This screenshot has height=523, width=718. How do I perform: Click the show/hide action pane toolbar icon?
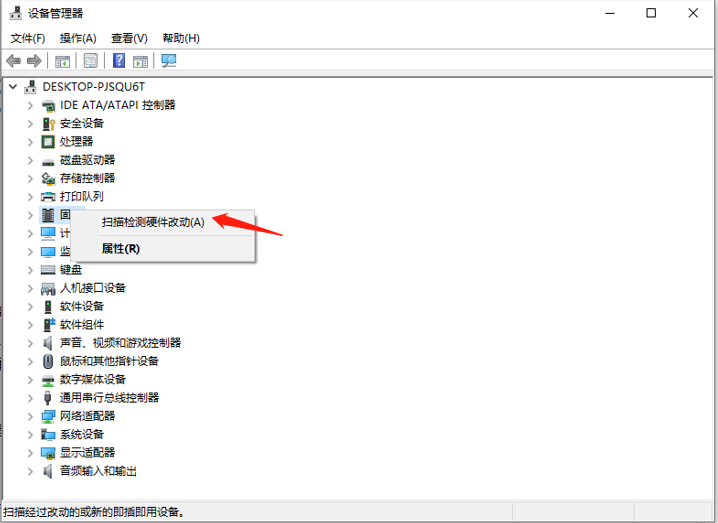pos(141,61)
